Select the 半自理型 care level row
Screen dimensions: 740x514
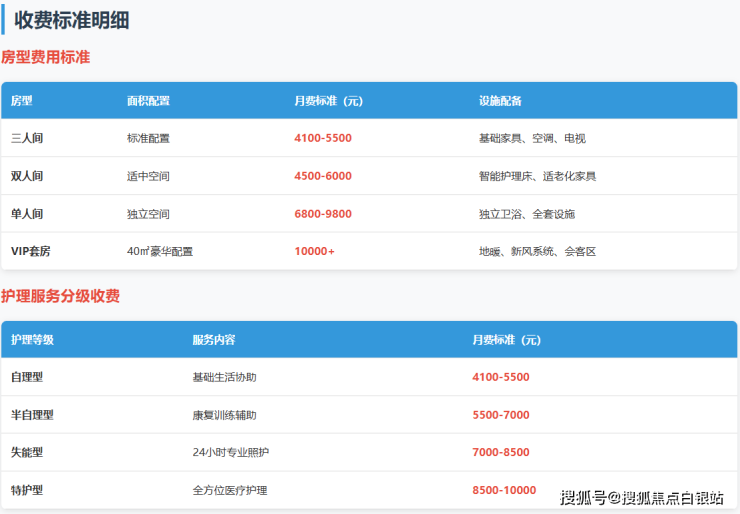coord(32,415)
